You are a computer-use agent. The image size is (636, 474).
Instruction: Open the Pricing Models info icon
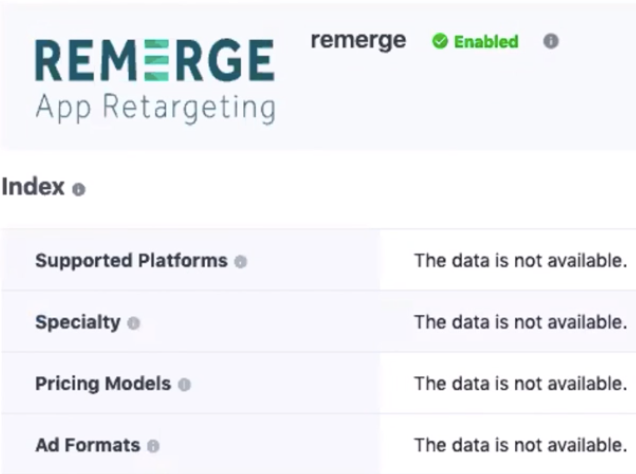[x=185, y=384]
